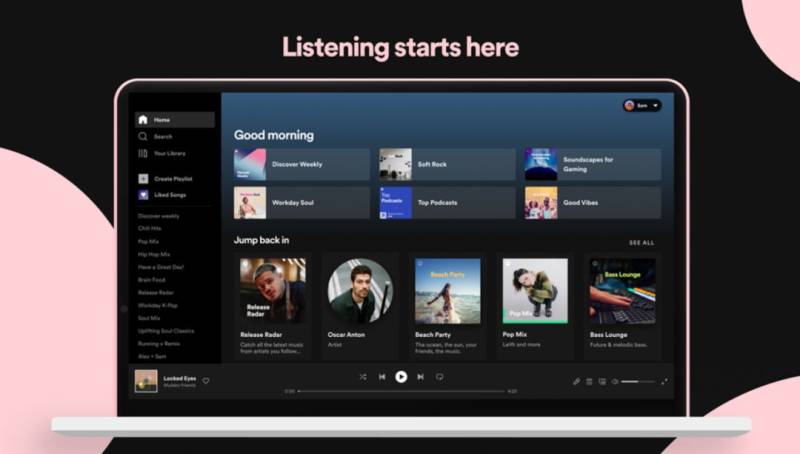Seek within the song progress bar

tap(401, 391)
